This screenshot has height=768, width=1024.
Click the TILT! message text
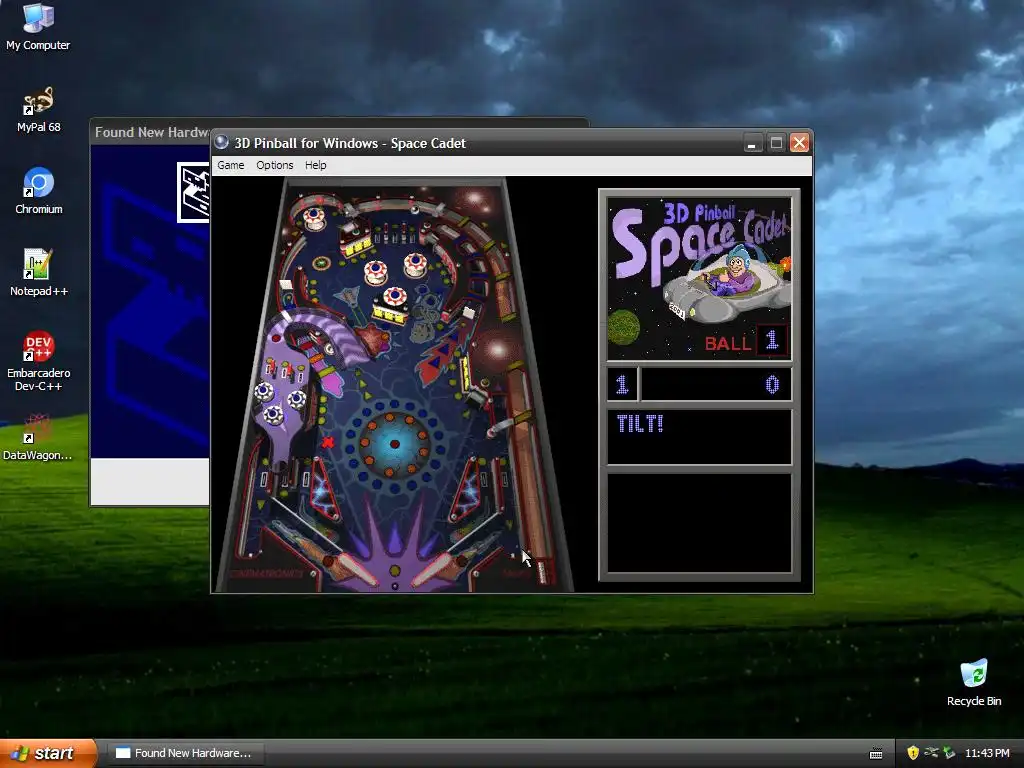(x=640, y=424)
